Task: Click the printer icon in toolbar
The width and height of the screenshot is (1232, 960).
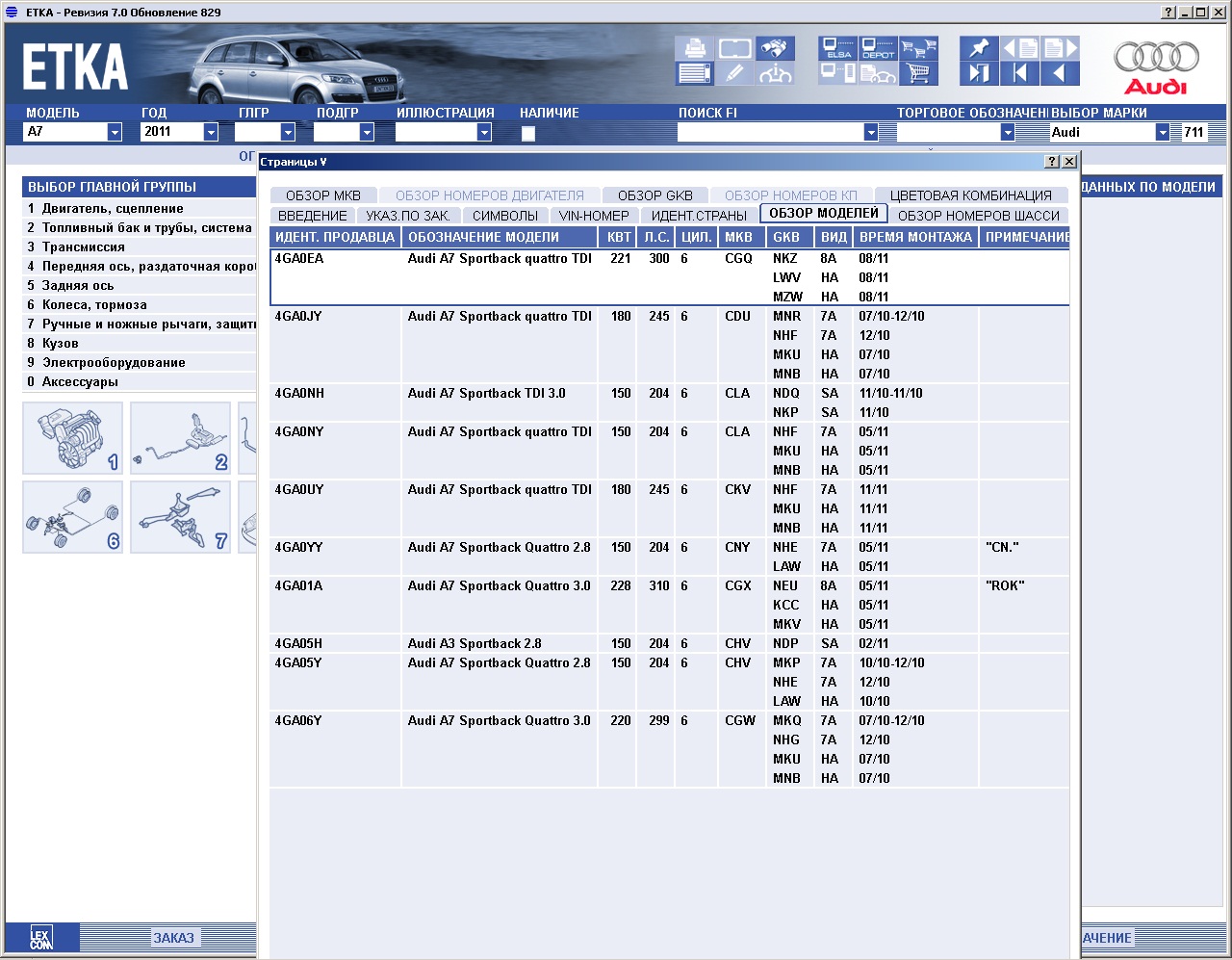Action: 694,48
